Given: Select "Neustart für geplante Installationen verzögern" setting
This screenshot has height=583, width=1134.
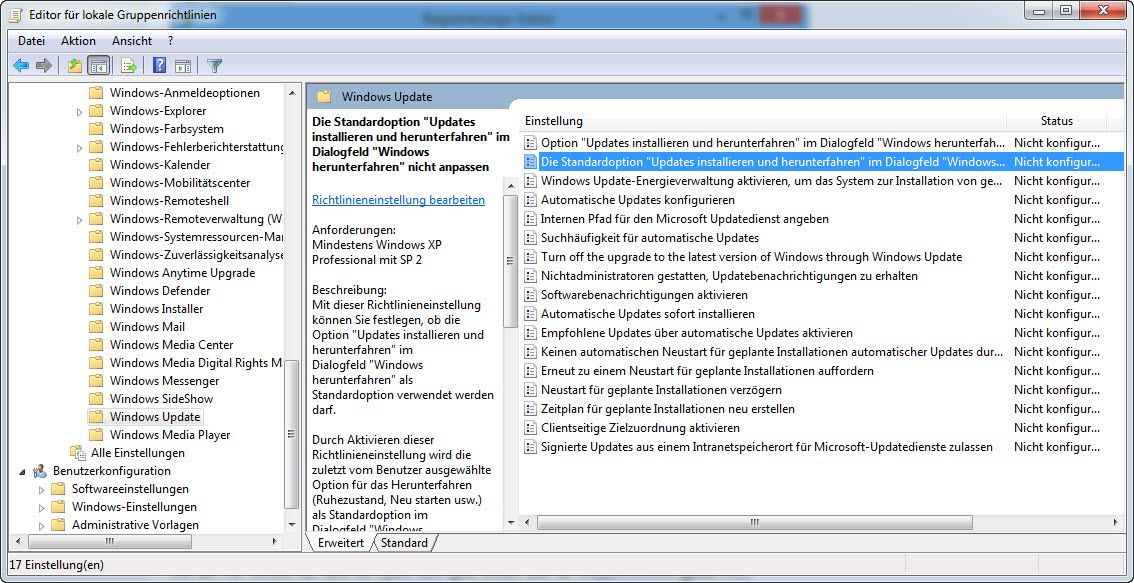Looking at the screenshot, I should (661, 390).
